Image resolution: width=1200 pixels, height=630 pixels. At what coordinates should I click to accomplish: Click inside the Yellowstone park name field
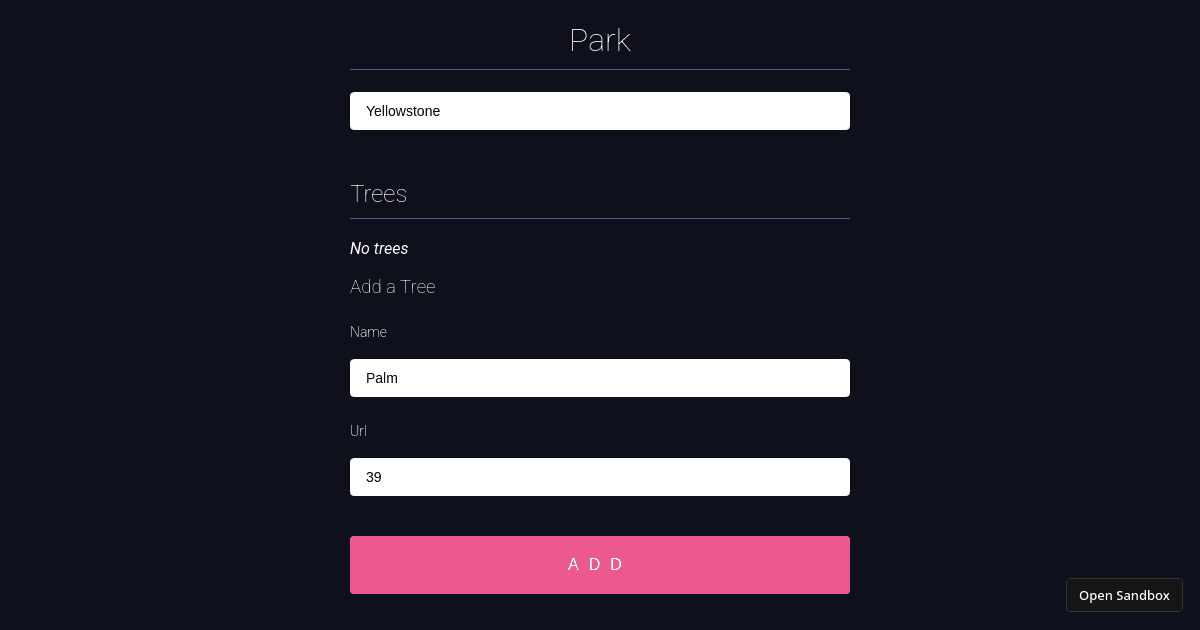600,111
